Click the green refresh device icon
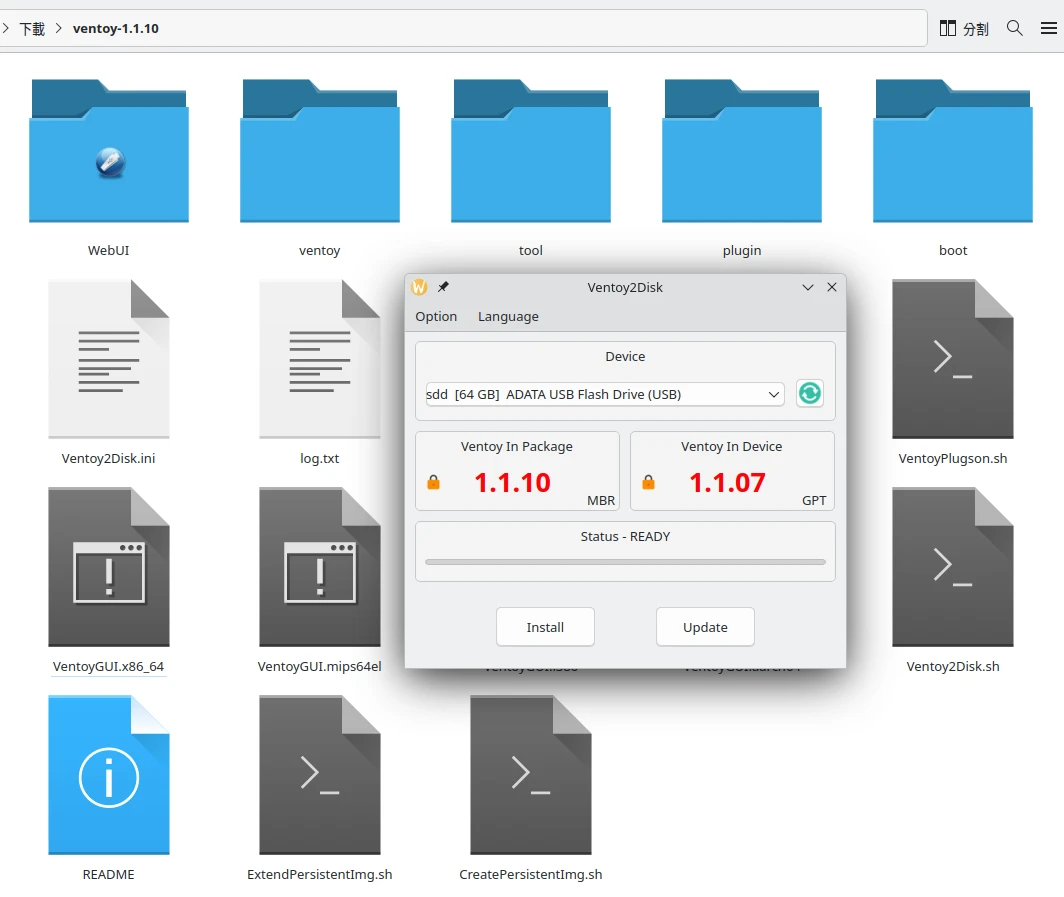 pyautogui.click(x=809, y=394)
